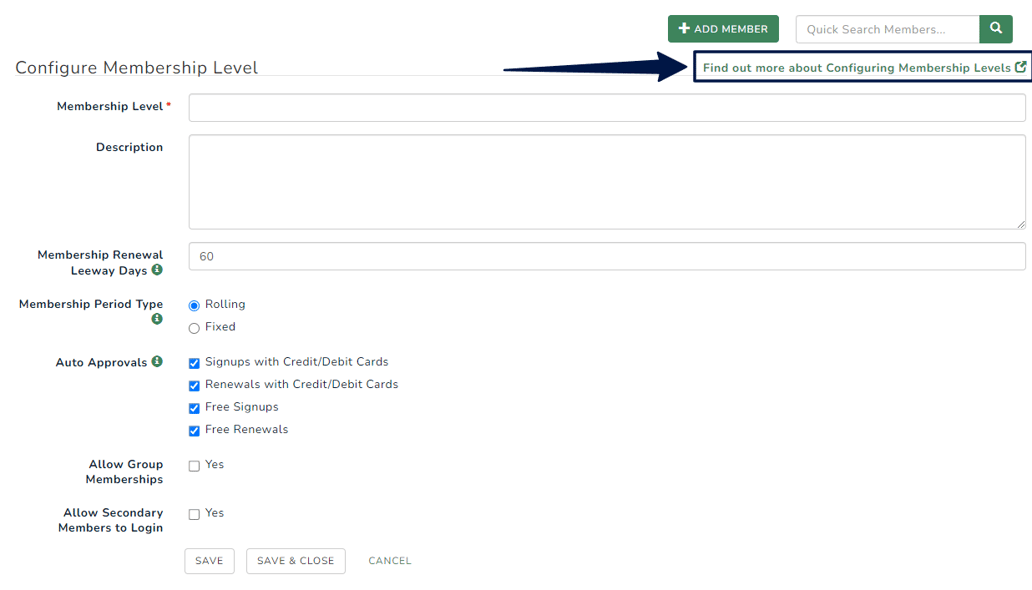Click the plus icon on Add Member
The width and height of the screenshot is (1032, 590).
(x=682, y=28)
